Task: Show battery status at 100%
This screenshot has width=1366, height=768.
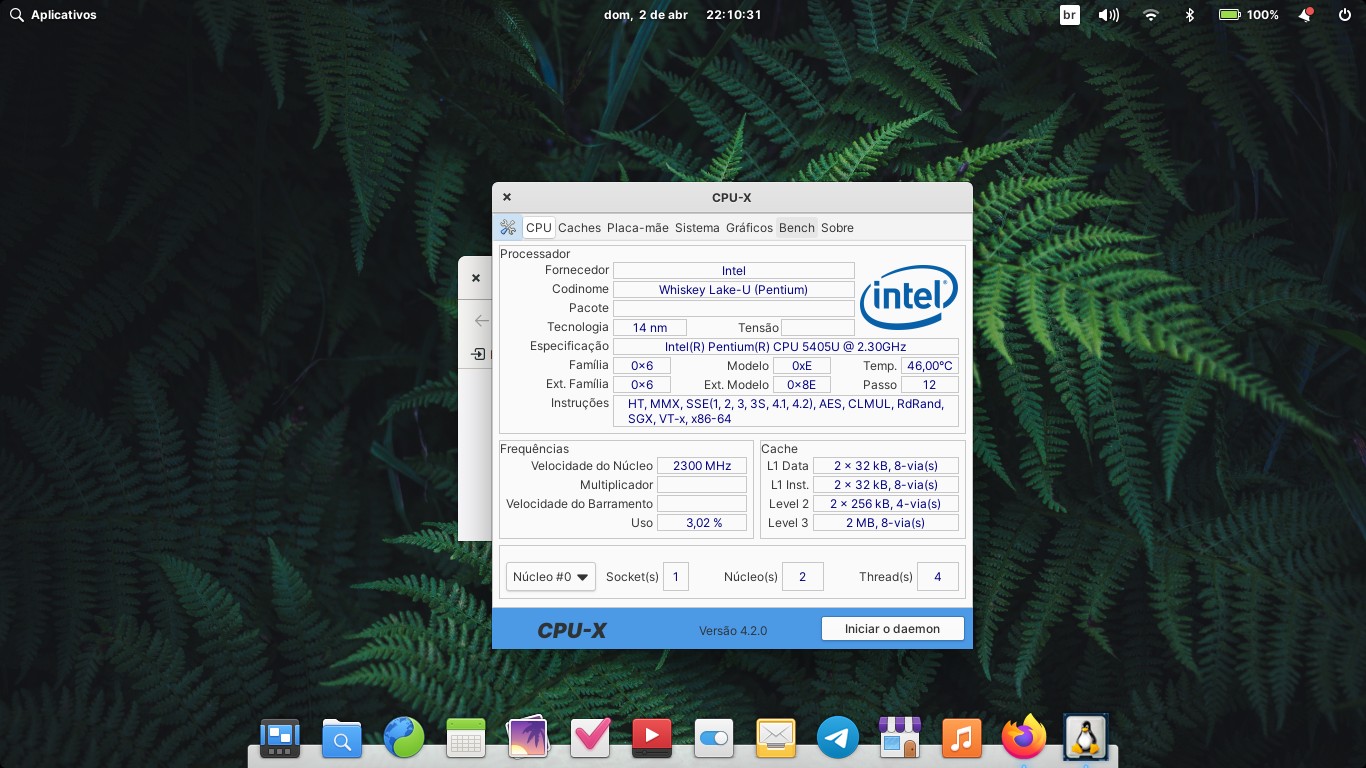Action: click(1249, 15)
